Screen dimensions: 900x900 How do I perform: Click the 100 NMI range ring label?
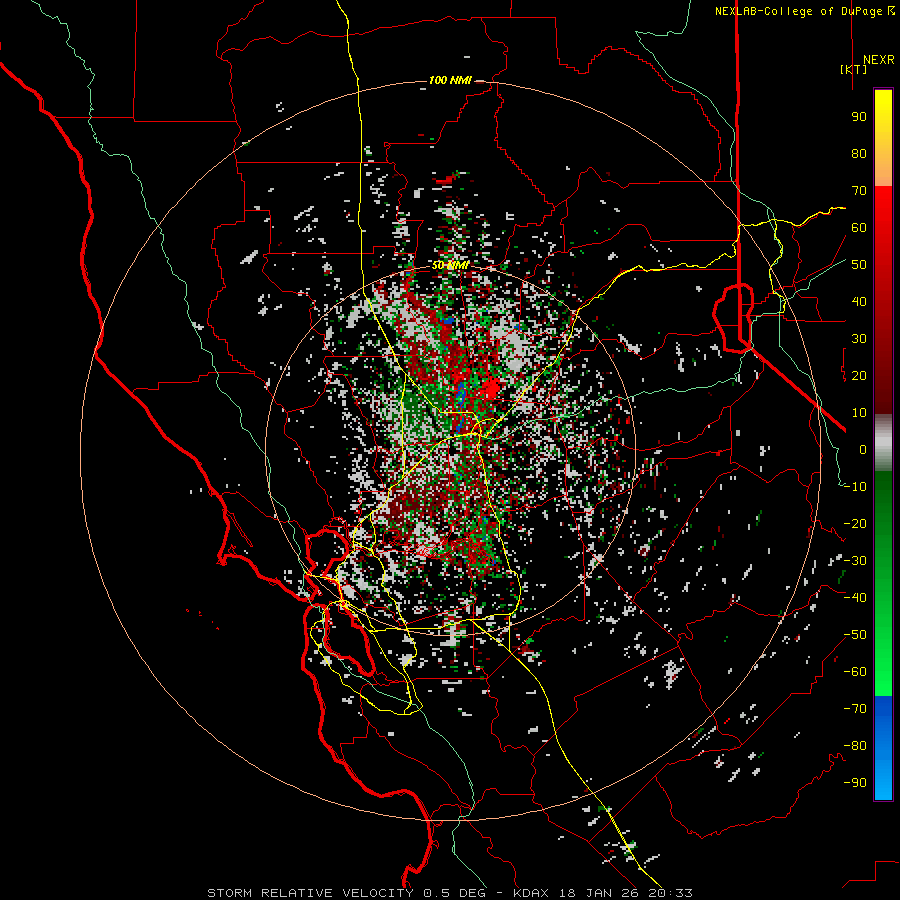click(x=450, y=80)
